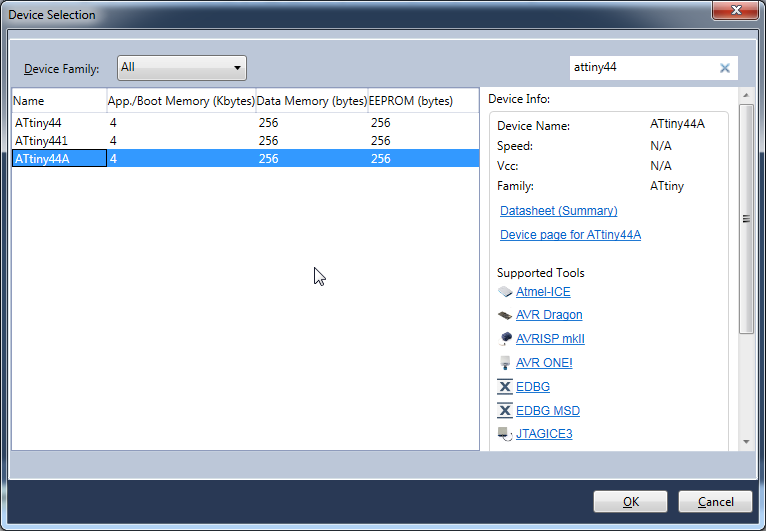Image resolution: width=766 pixels, height=531 pixels.
Task: Clear the attiny44 search text
Action: (x=725, y=68)
